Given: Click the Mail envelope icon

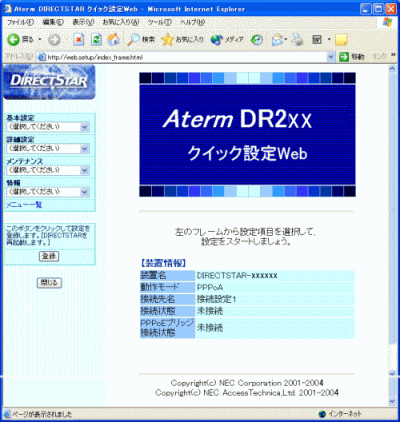Looking at the screenshot, I should tap(277, 40).
